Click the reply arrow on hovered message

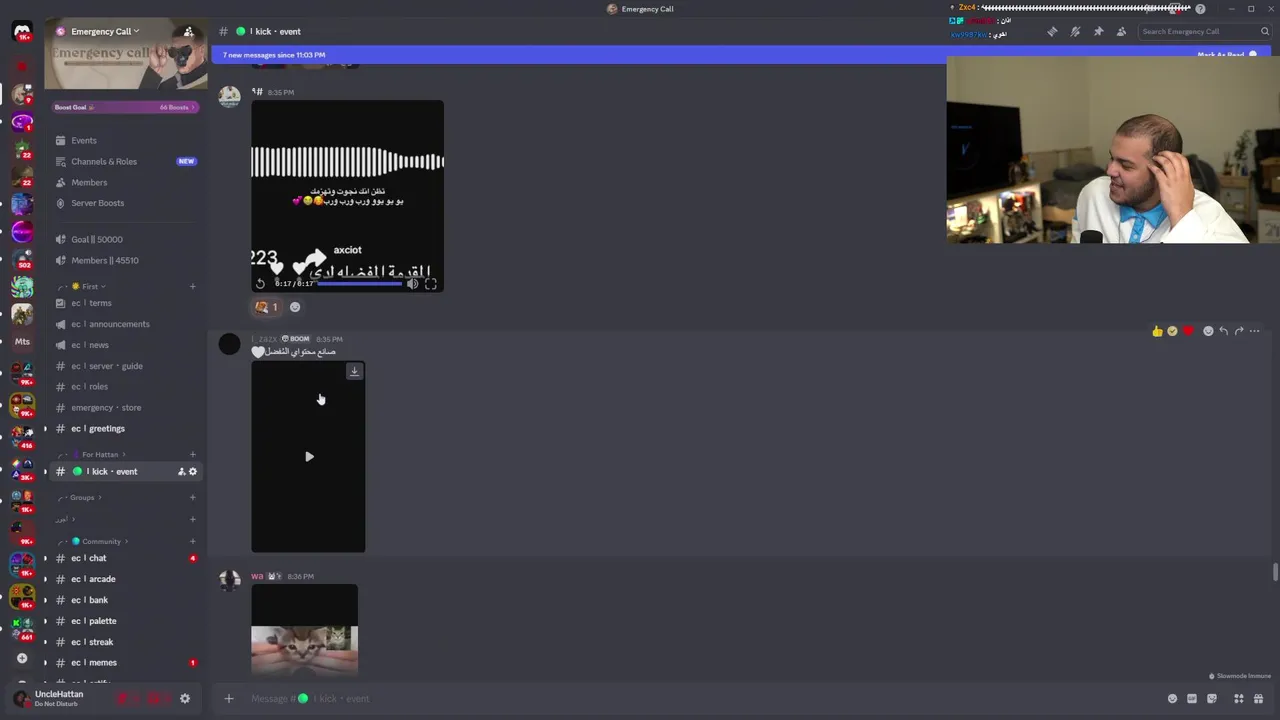coord(1223,331)
